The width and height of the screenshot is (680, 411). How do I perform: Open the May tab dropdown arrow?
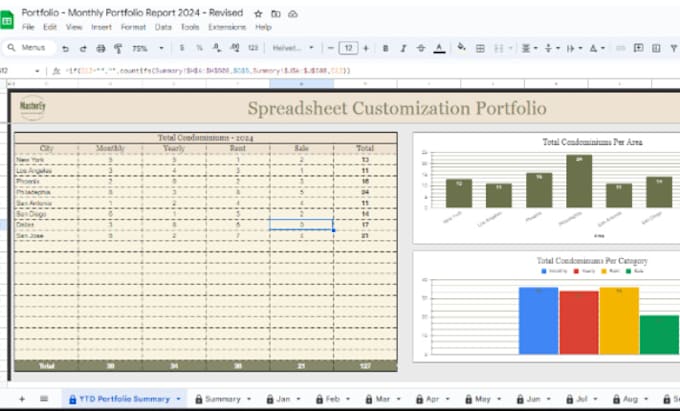(x=499, y=399)
